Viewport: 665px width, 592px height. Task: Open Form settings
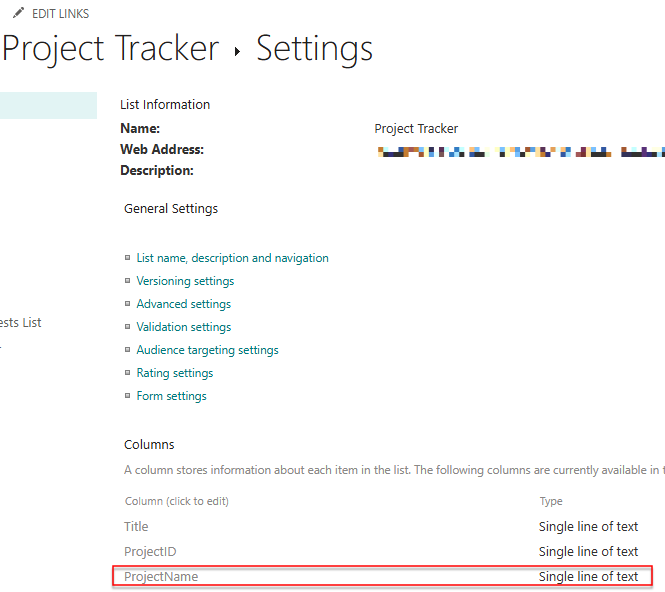171,396
